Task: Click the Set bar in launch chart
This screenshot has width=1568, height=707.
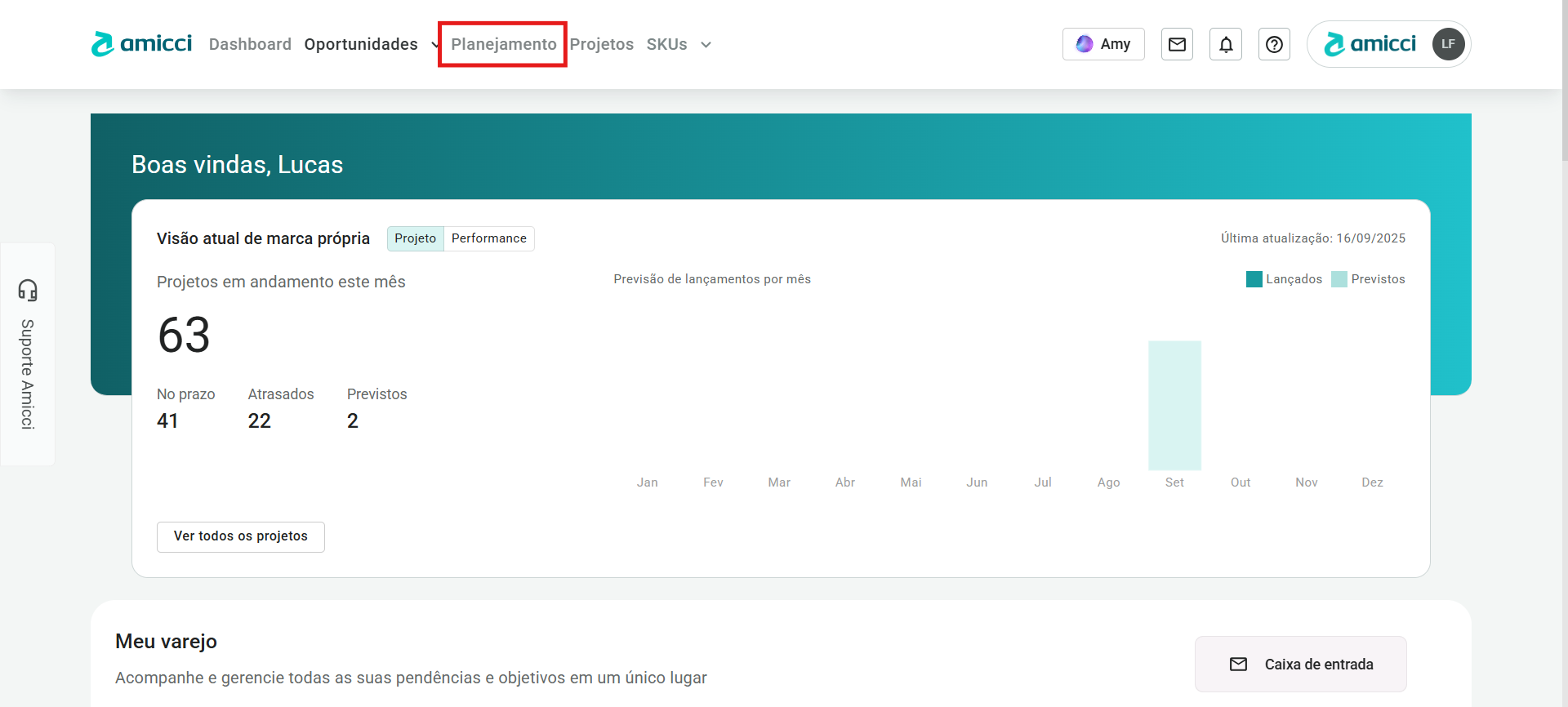Action: click(1174, 405)
